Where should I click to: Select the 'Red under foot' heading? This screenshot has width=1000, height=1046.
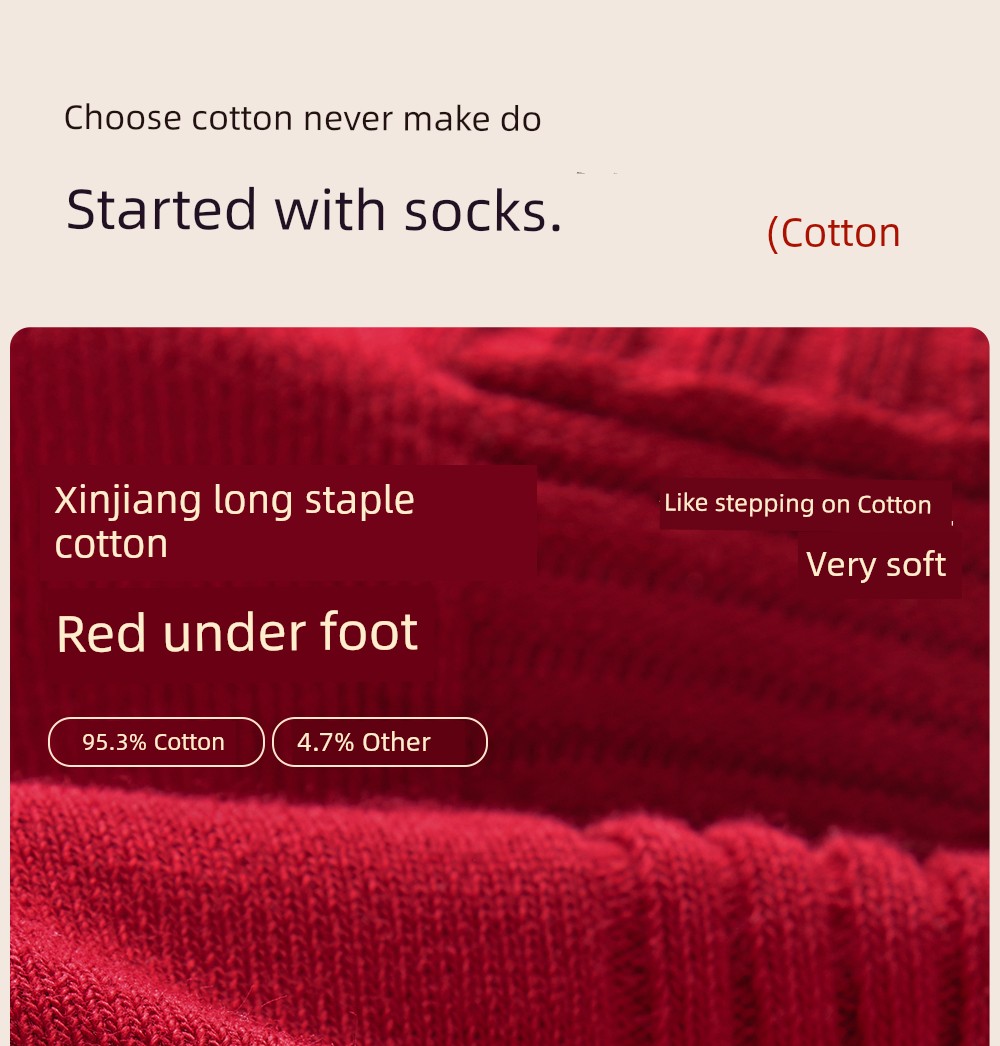[237, 632]
